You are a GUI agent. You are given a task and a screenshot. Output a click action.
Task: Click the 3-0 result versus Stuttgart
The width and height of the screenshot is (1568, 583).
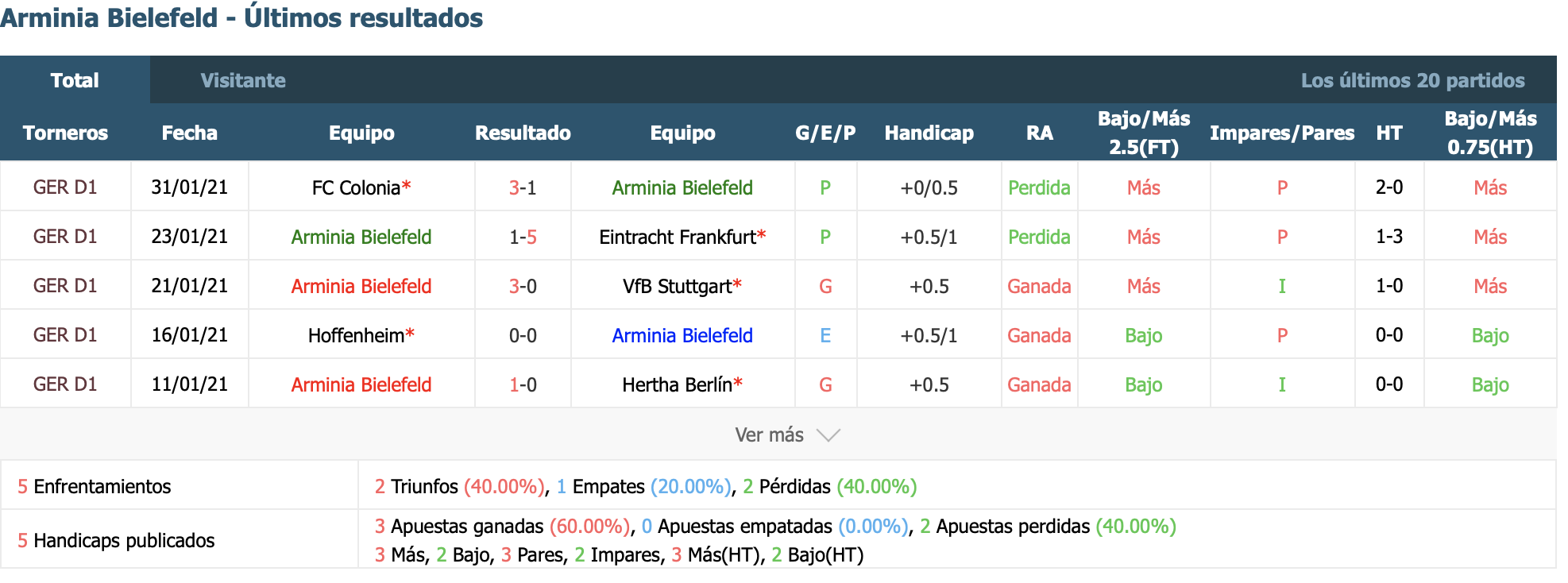pos(523,286)
